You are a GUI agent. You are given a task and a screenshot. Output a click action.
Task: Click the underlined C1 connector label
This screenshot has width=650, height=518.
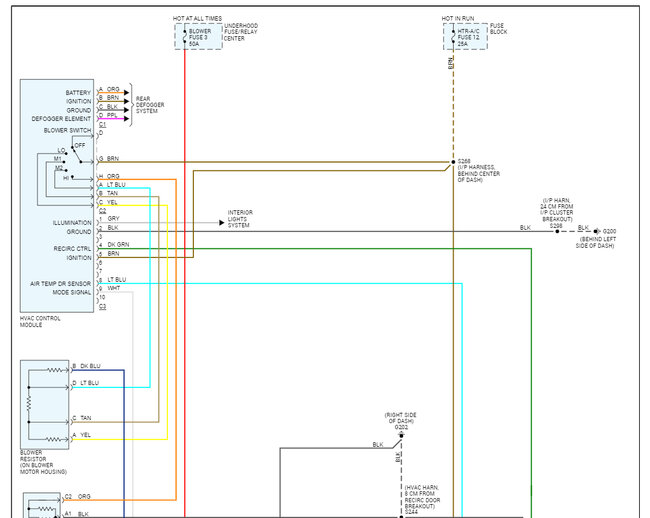click(102, 124)
